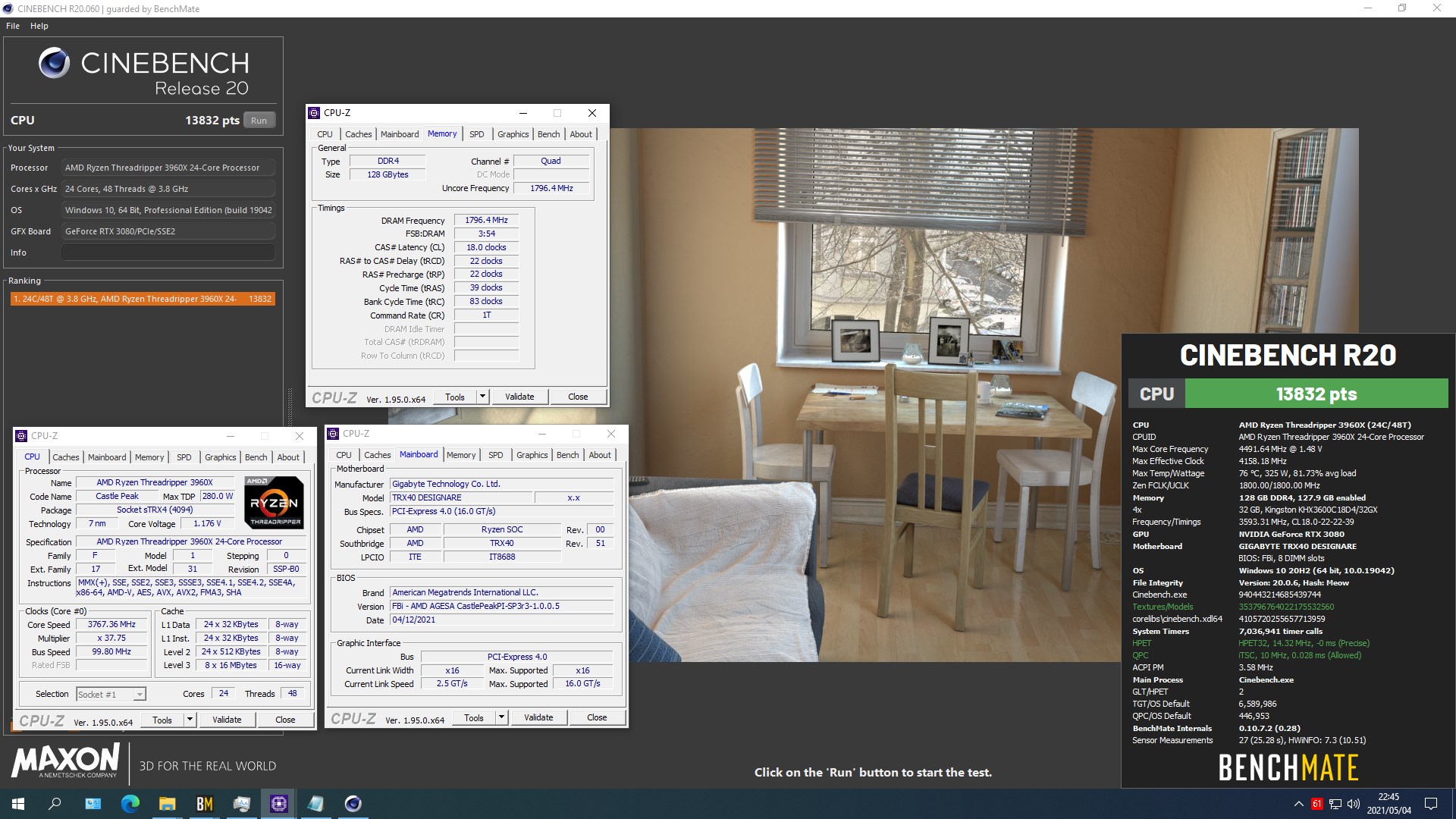Select ranking entry 24C/48T Threadripper 3960X
Image resolution: width=1456 pixels, height=819 pixels.
[x=142, y=299]
